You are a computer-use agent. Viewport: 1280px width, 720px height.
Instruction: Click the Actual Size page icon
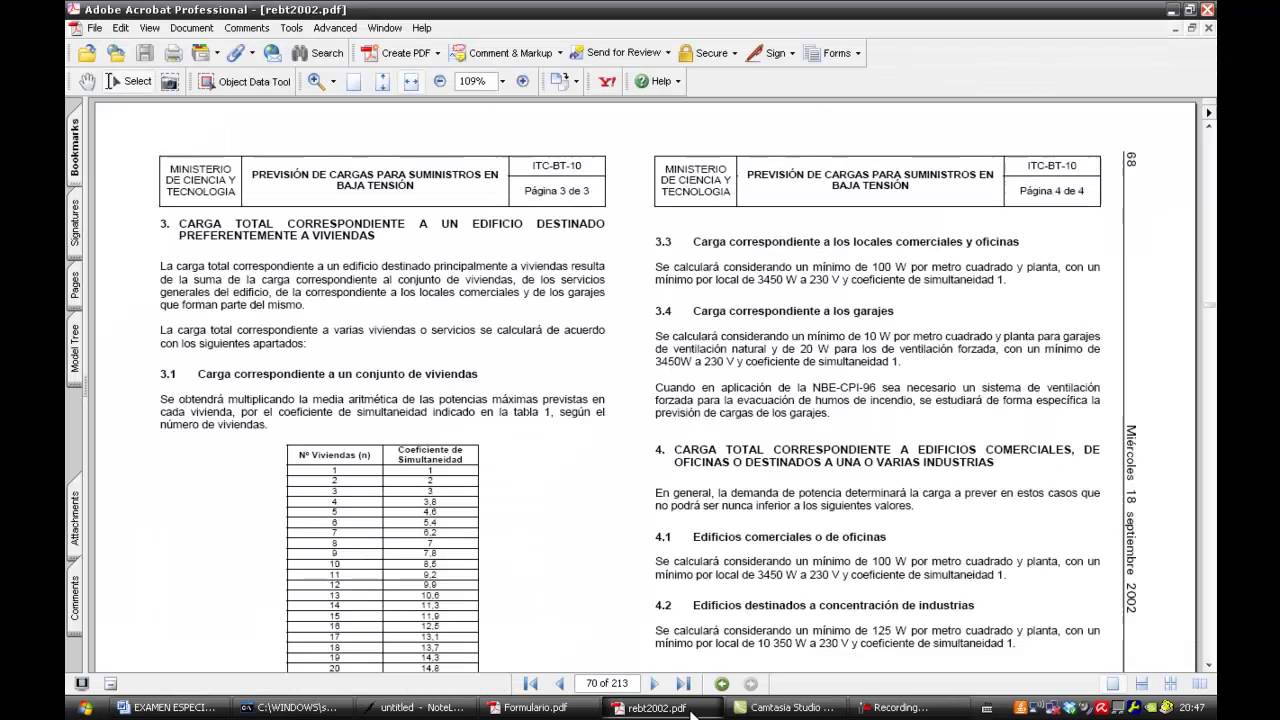[x=353, y=82]
